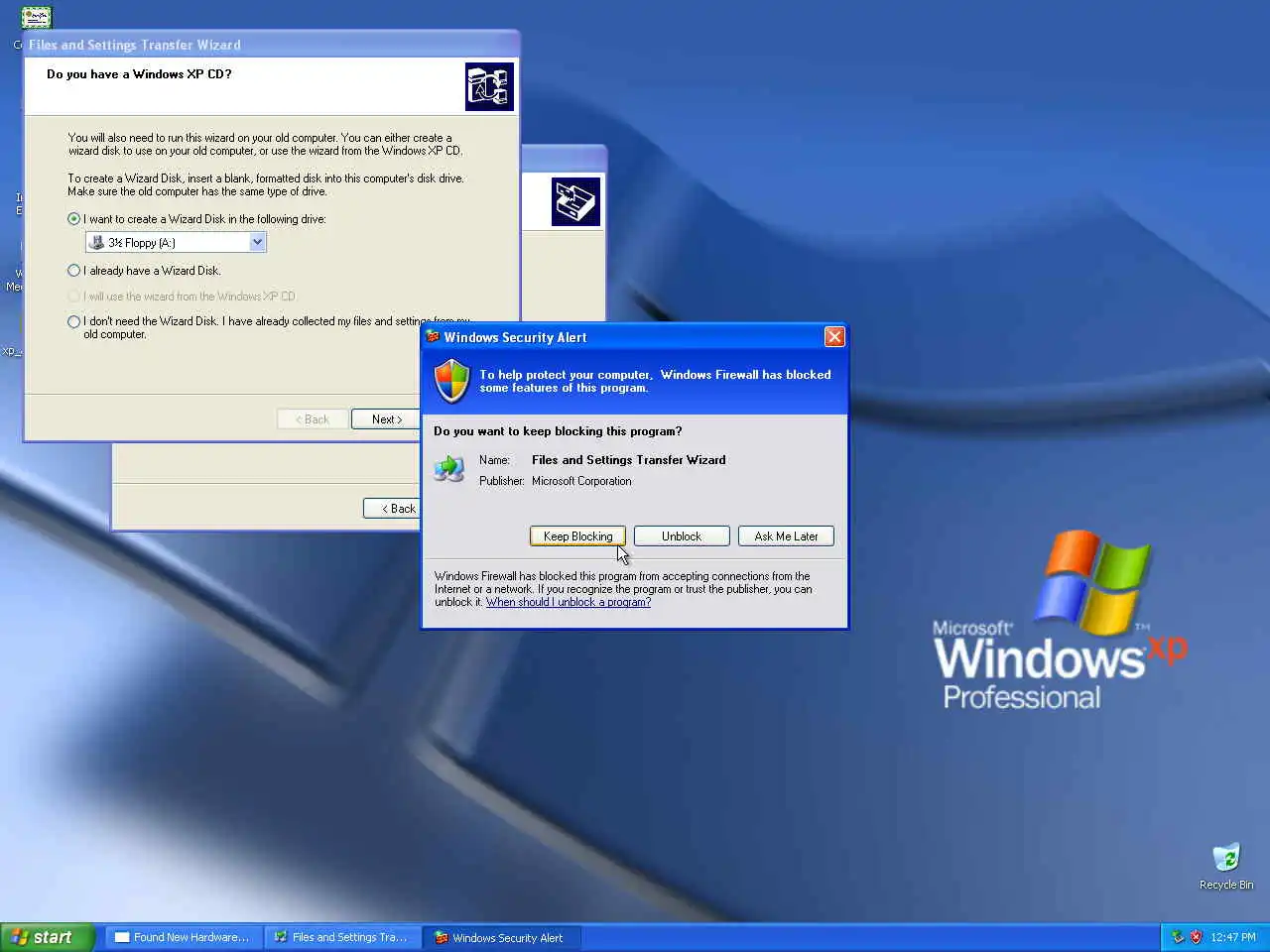
Task: Choose Ask Me Later in security alert
Action: (786, 536)
